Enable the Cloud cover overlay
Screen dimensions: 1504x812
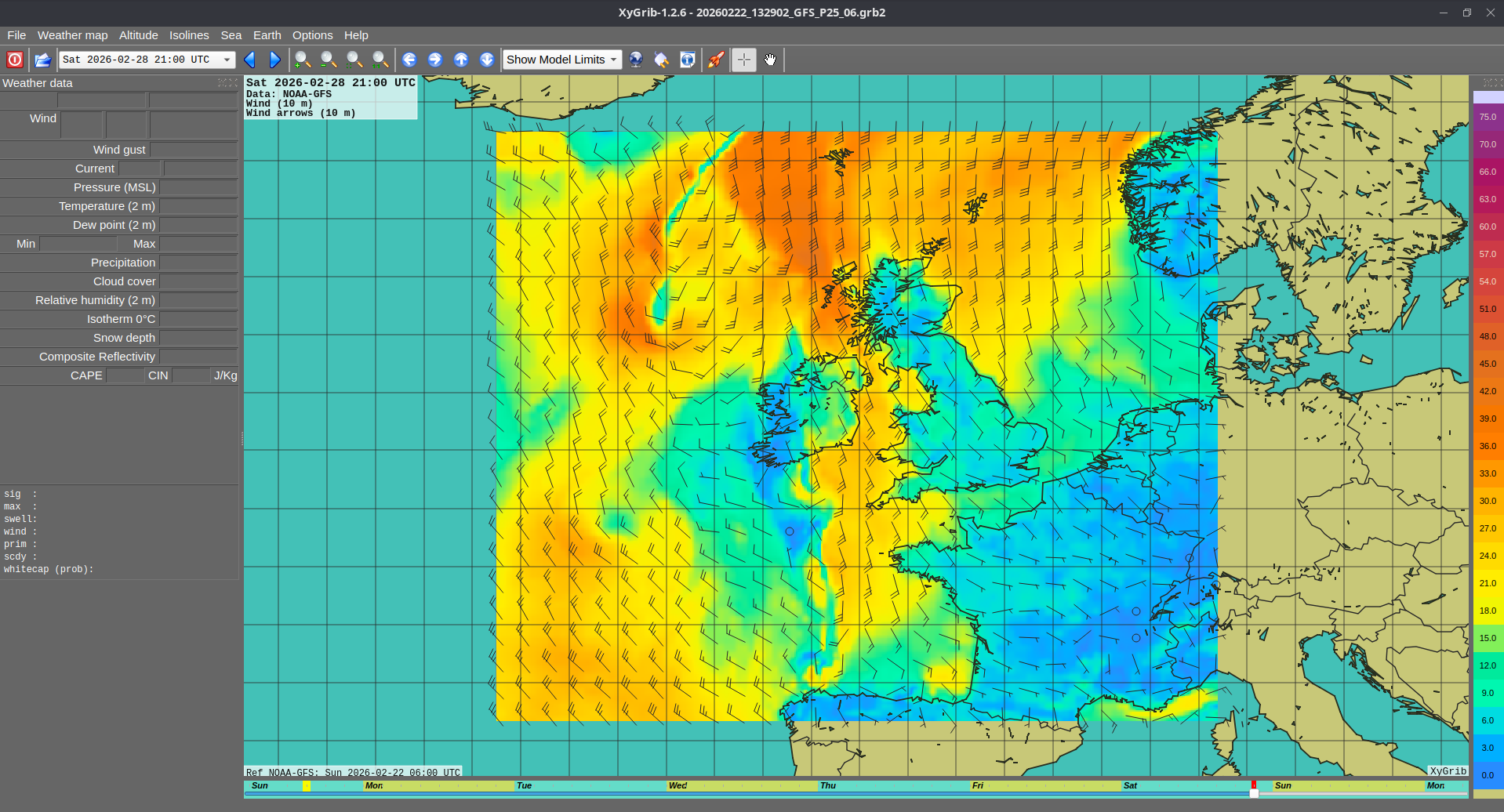coord(124,281)
